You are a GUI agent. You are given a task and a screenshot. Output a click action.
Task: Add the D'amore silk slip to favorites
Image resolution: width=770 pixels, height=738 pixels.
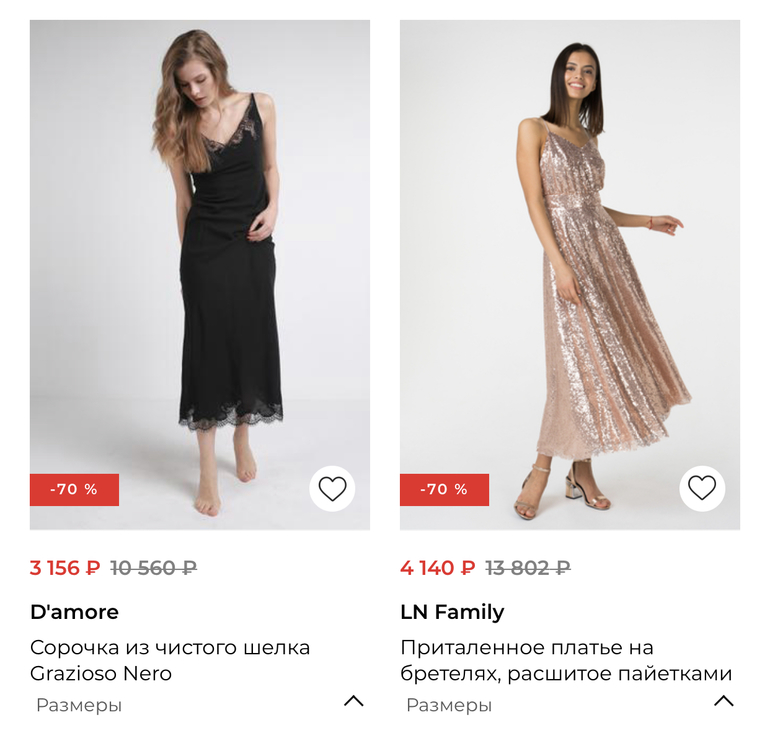coord(332,489)
